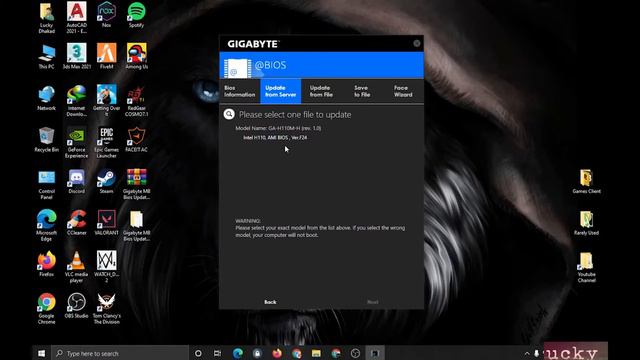Open Microsoft Edge from the taskbar
Image resolution: width=640 pixels, height=360 pixels.
[238, 353]
